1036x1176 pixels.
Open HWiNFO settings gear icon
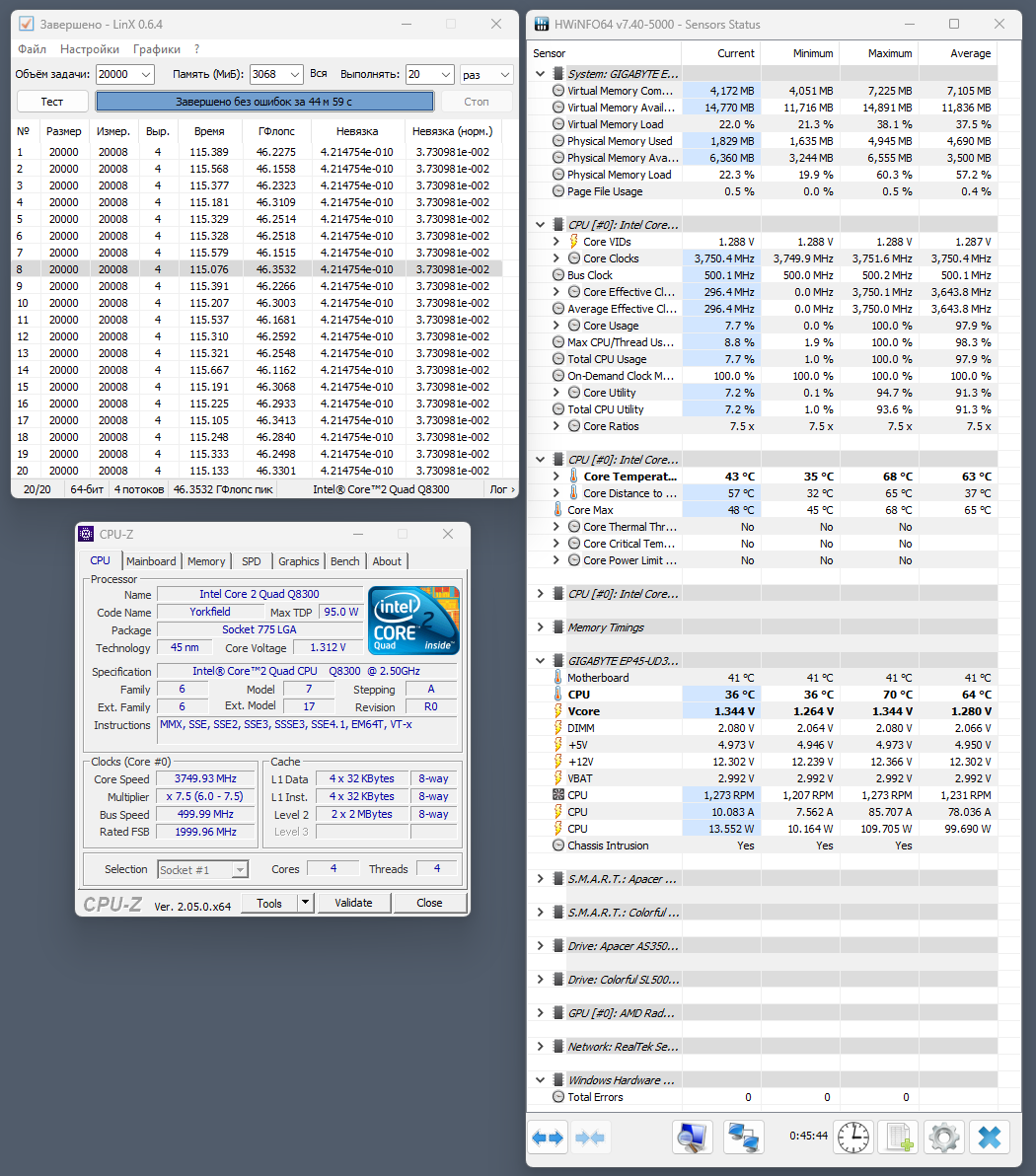point(943,1137)
